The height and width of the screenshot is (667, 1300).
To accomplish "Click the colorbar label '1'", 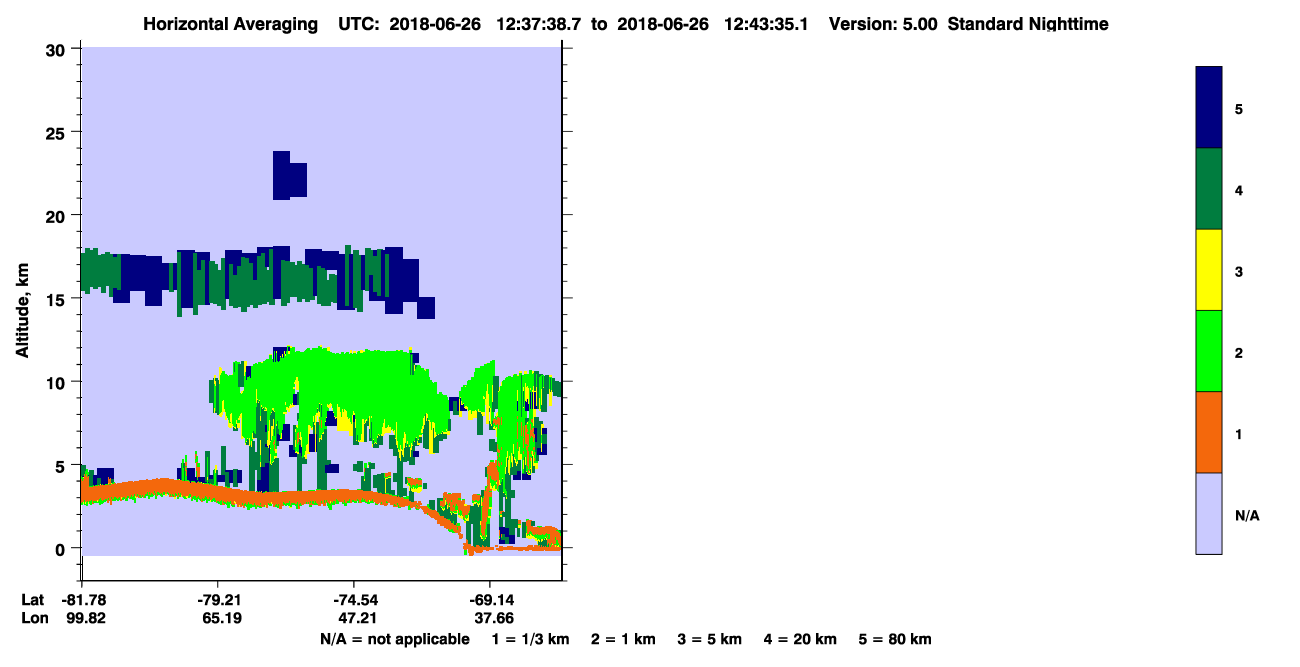I will [x=1239, y=433].
